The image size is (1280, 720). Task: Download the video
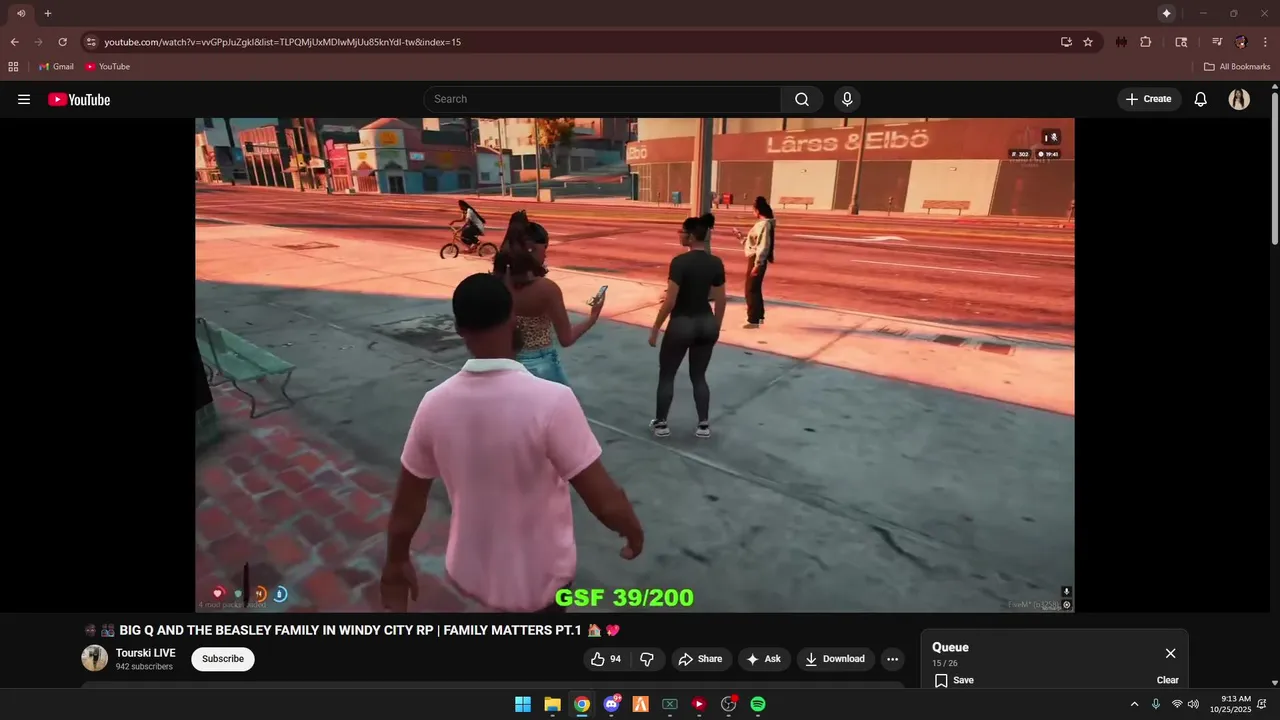coord(836,659)
